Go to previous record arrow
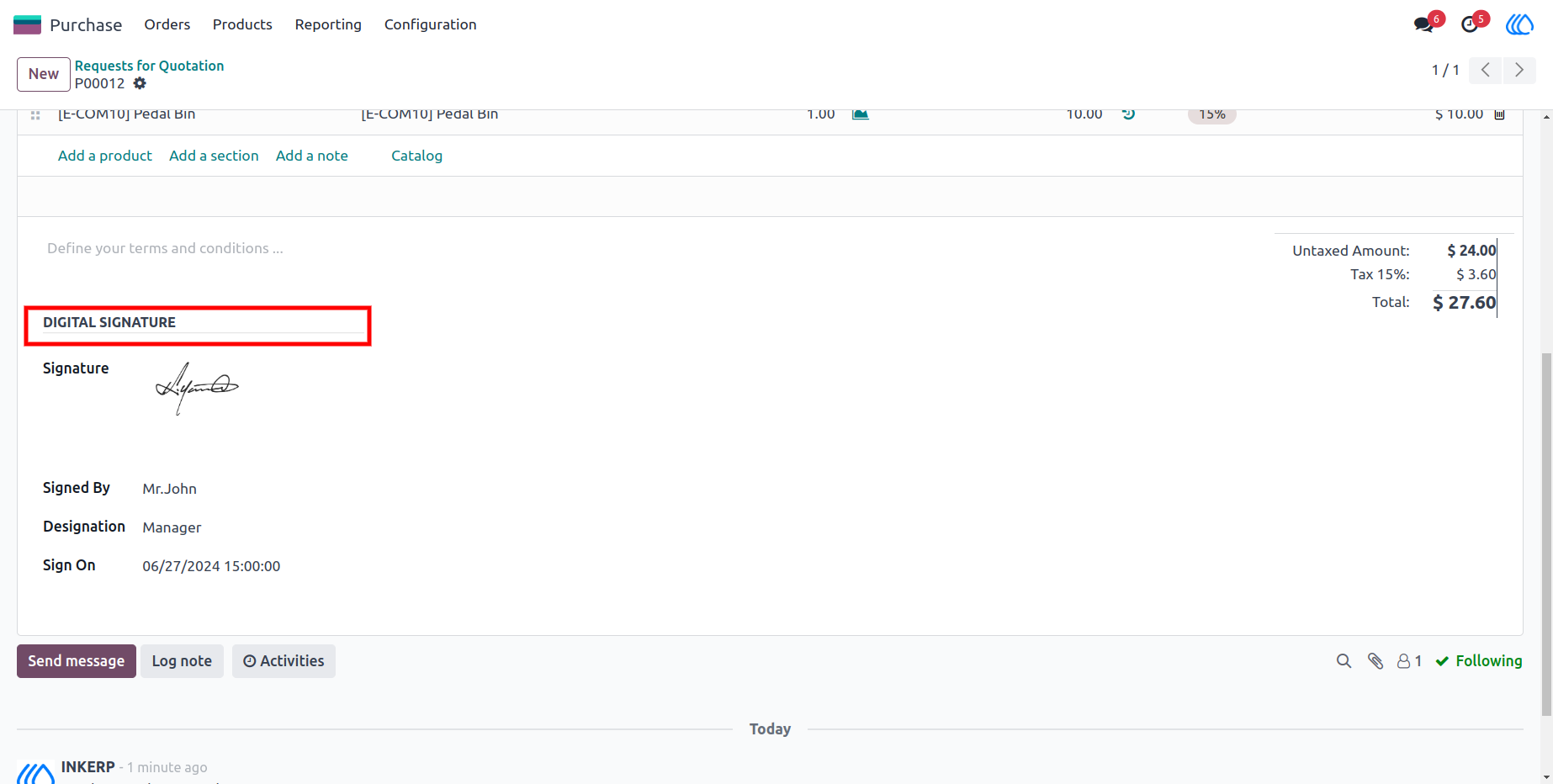Image resolution: width=1553 pixels, height=784 pixels. coord(1486,70)
